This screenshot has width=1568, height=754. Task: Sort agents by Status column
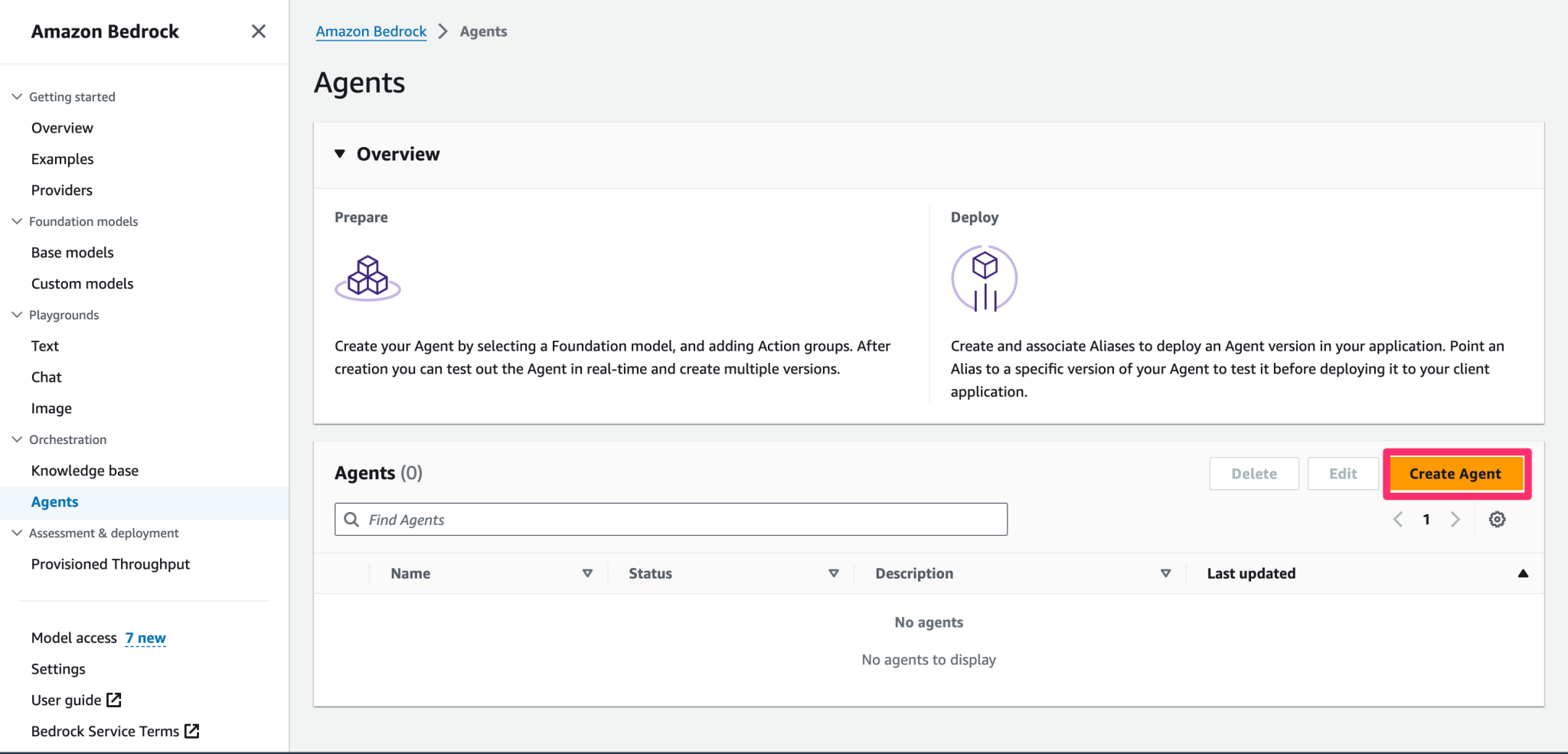[834, 573]
